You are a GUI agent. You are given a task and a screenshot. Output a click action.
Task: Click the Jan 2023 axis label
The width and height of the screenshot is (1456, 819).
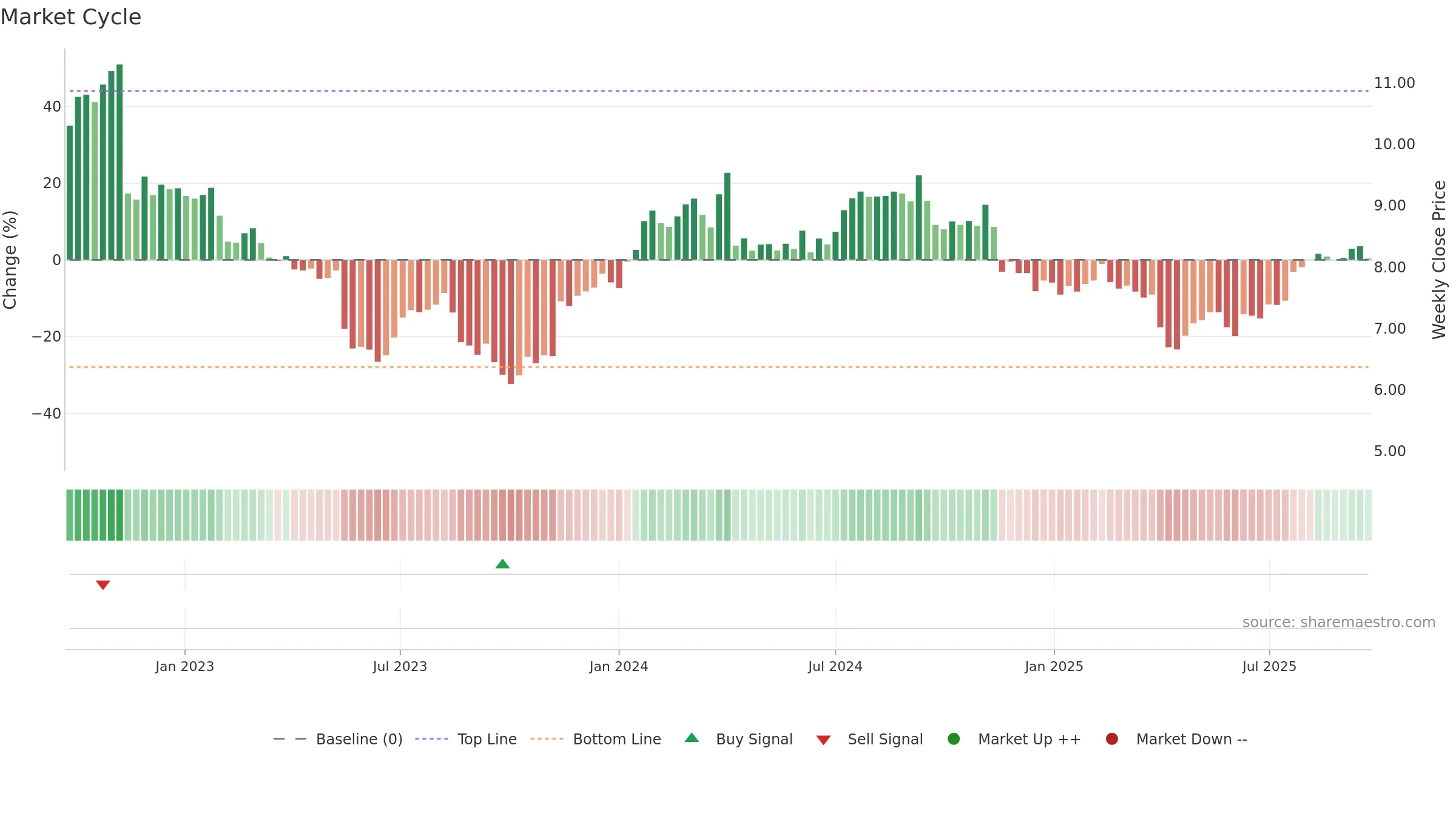click(184, 667)
